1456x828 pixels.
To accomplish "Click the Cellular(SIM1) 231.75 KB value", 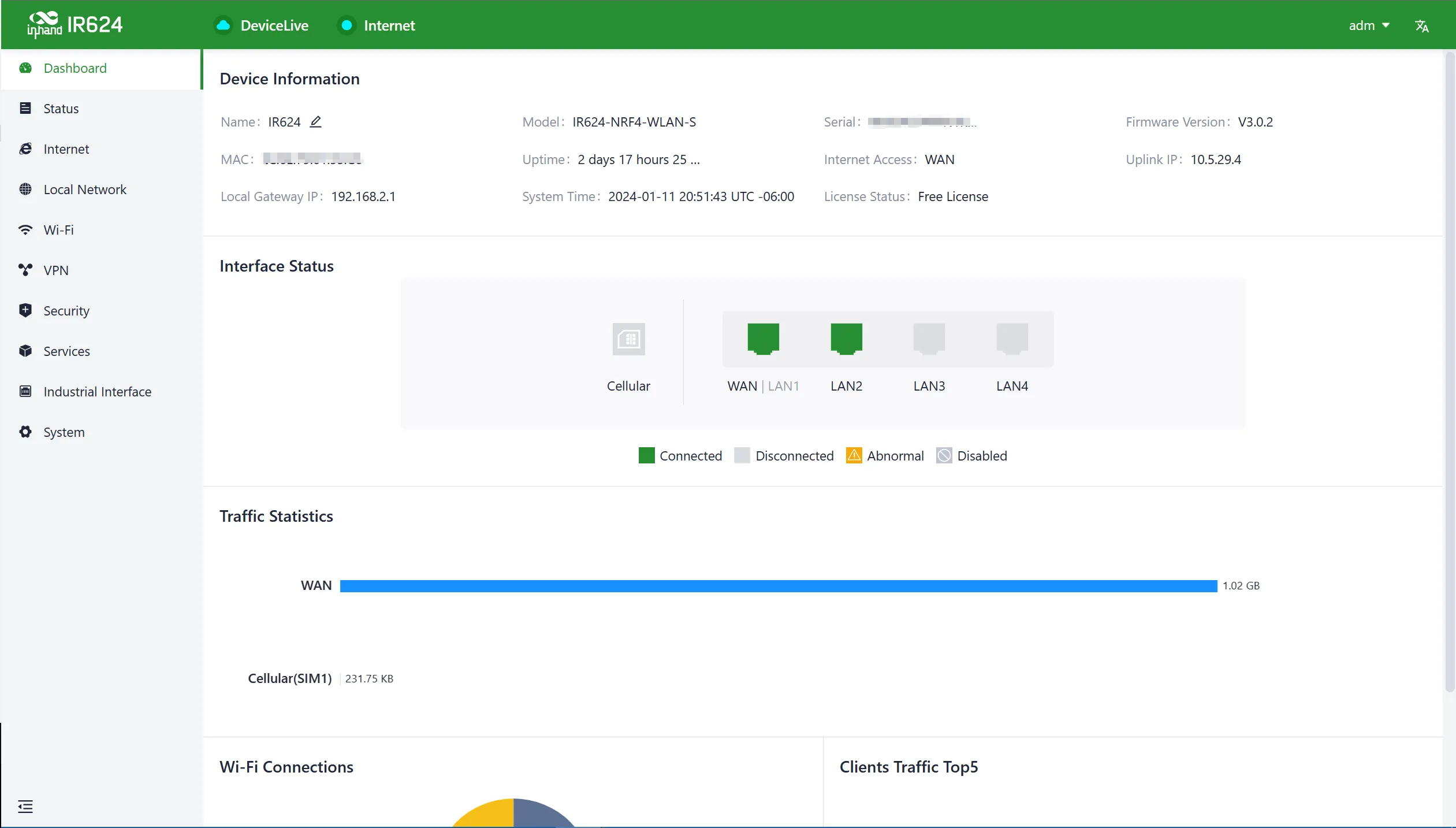I will [x=369, y=678].
